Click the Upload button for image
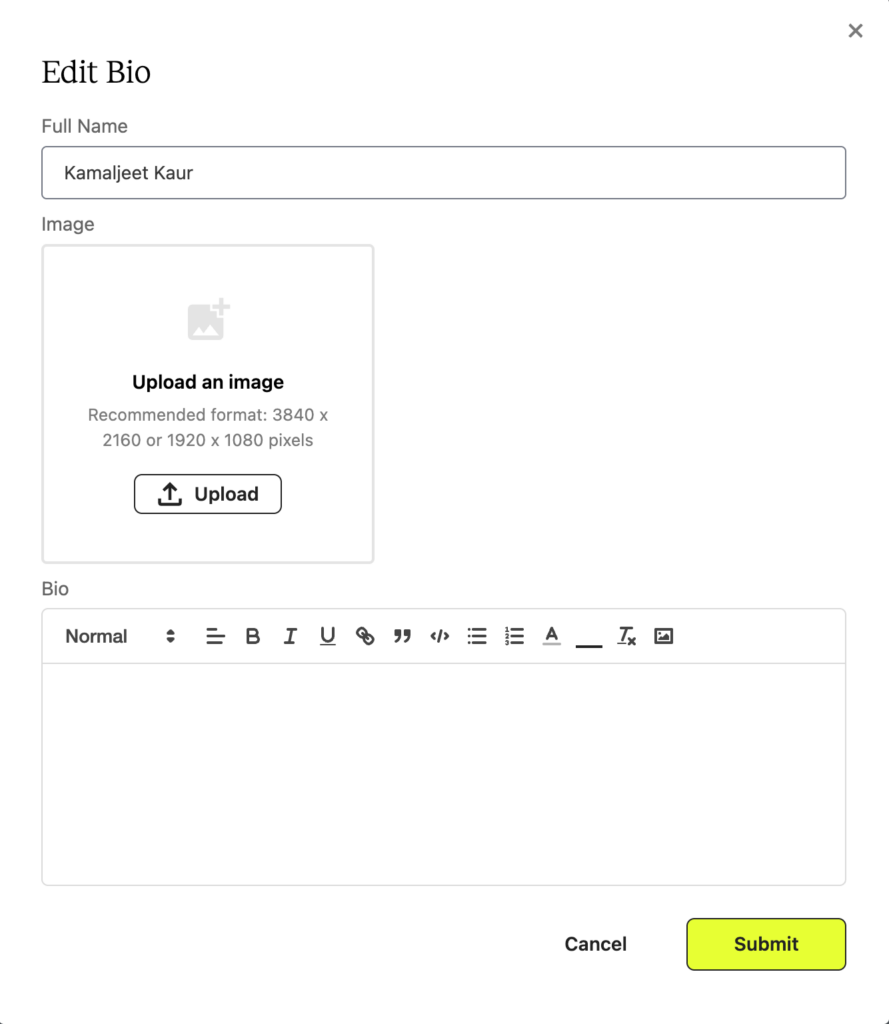 (x=208, y=494)
